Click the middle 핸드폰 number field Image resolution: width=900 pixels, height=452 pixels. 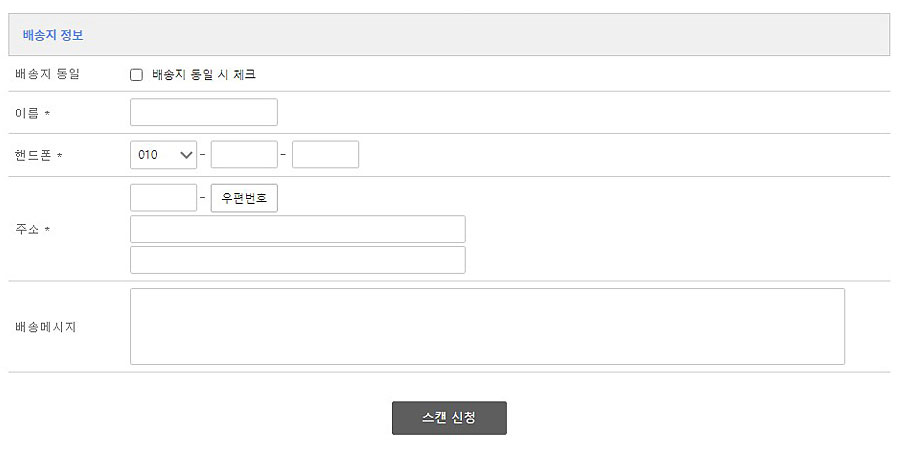tap(244, 155)
